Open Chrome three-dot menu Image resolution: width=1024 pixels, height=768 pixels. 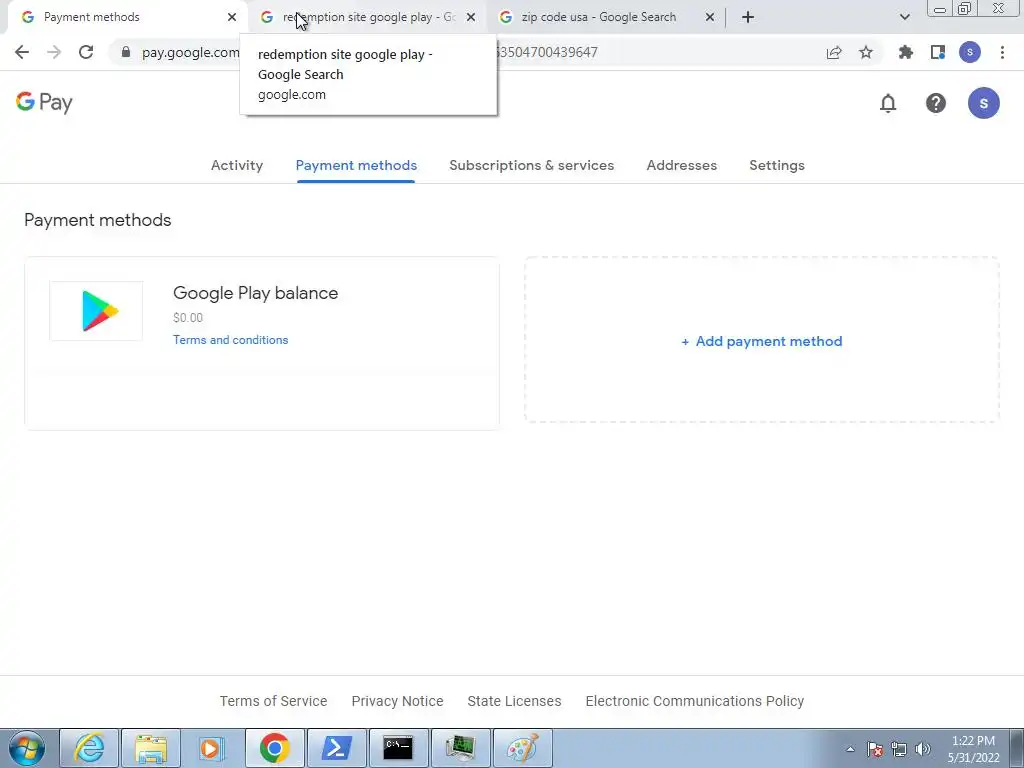tap(1002, 52)
